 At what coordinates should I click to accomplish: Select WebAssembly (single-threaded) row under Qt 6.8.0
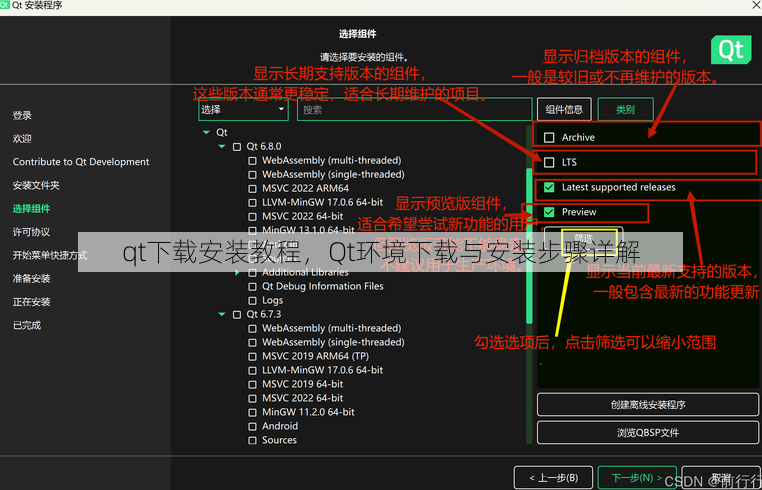[333, 175]
